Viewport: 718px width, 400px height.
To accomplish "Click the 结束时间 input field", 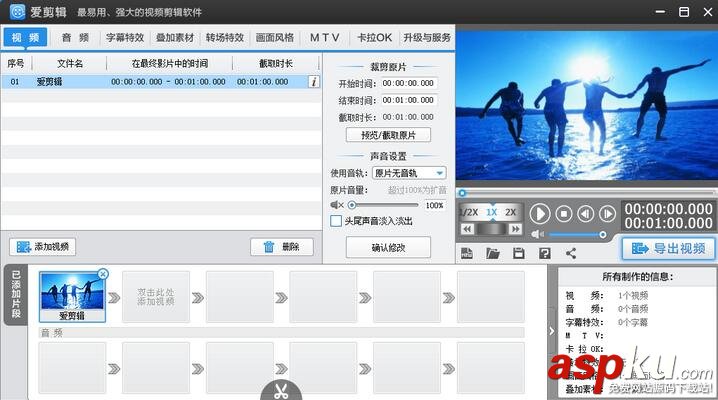I will [x=408, y=100].
